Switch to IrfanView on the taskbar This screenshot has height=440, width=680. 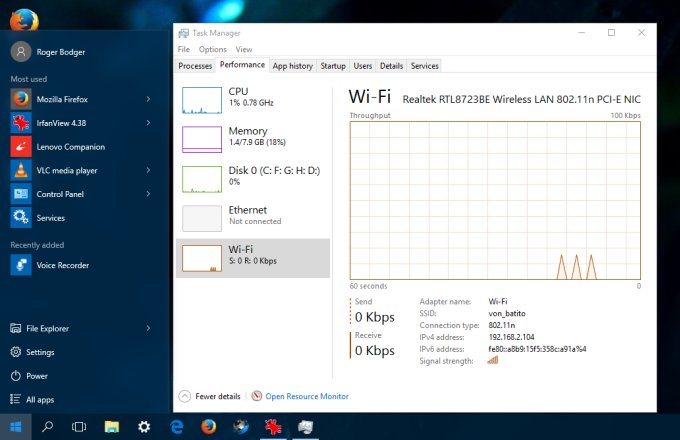click(x=273, y=427)
